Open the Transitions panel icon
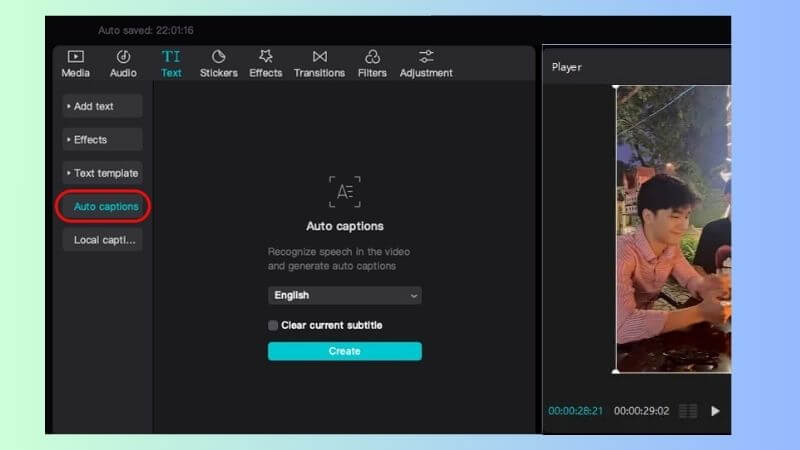 [319, 57]
